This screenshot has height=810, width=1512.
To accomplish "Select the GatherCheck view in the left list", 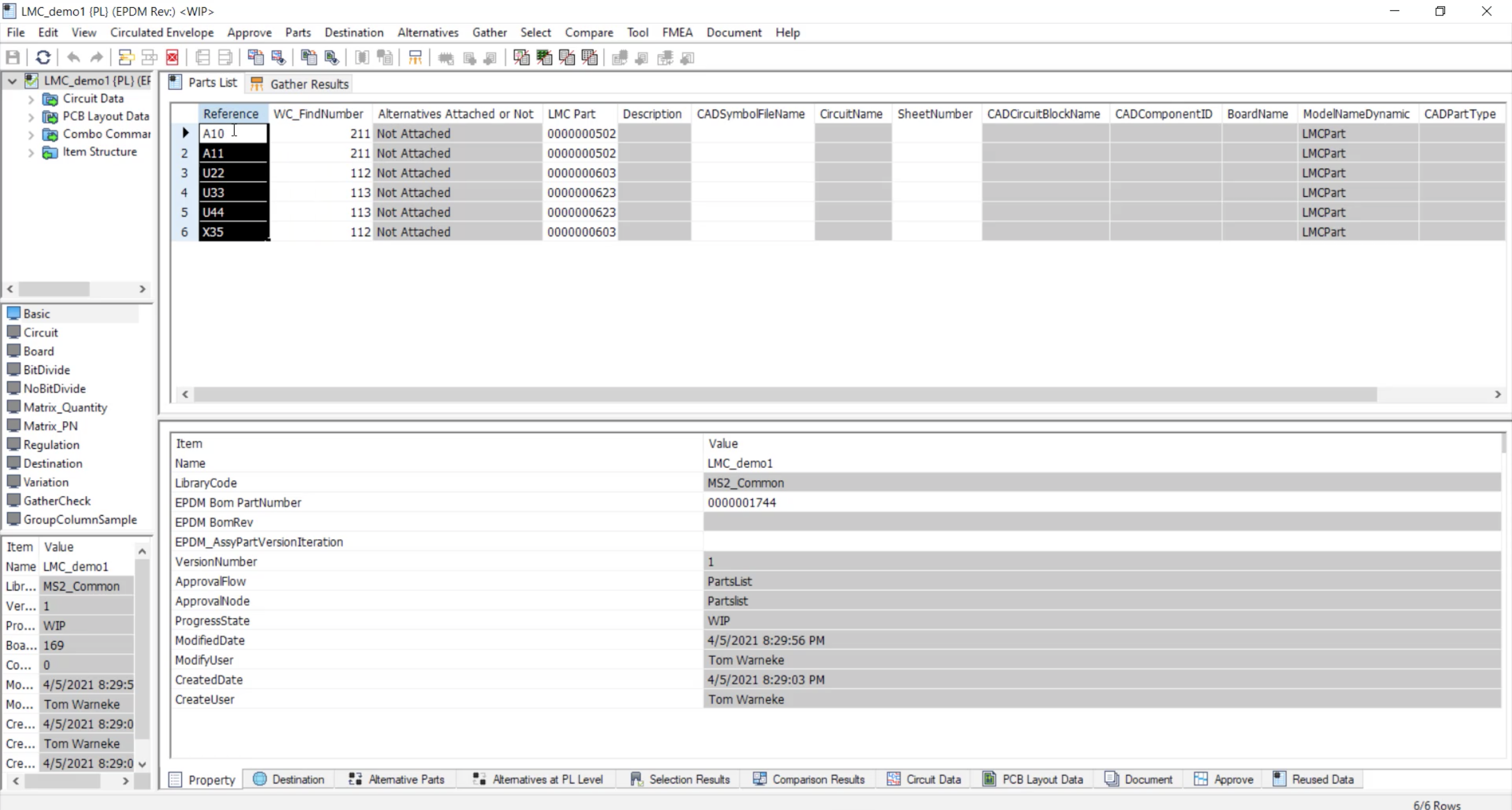I will pyautogui.click(x=56, y=501).
